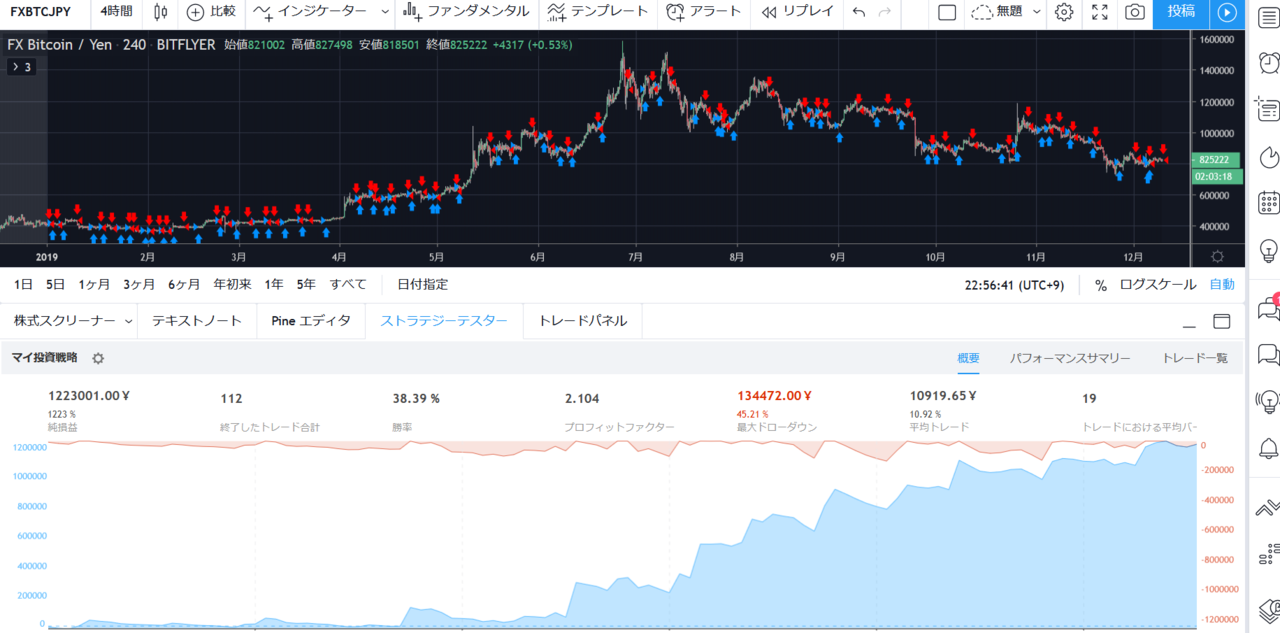1280x633 pixels.
Task: Take a chart snapshot with camera icon
Action: point(1134,12)
